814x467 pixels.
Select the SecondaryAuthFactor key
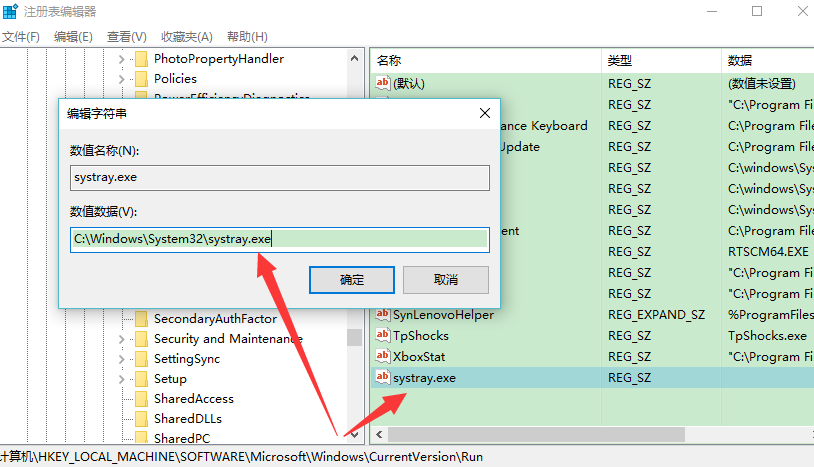[x=215, y=319]
